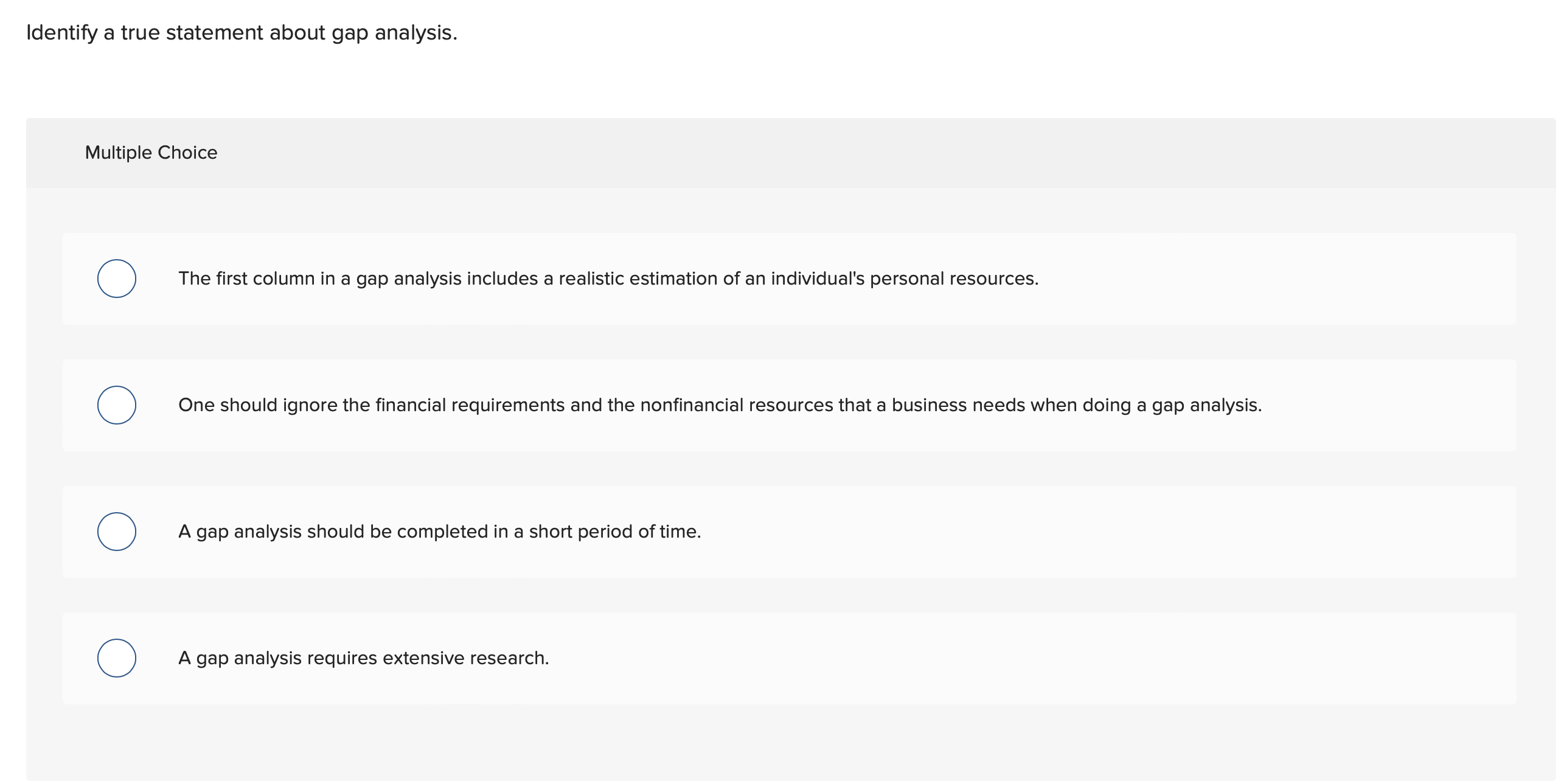Click the 'Multiple Choice' header label

click(150, 152)
